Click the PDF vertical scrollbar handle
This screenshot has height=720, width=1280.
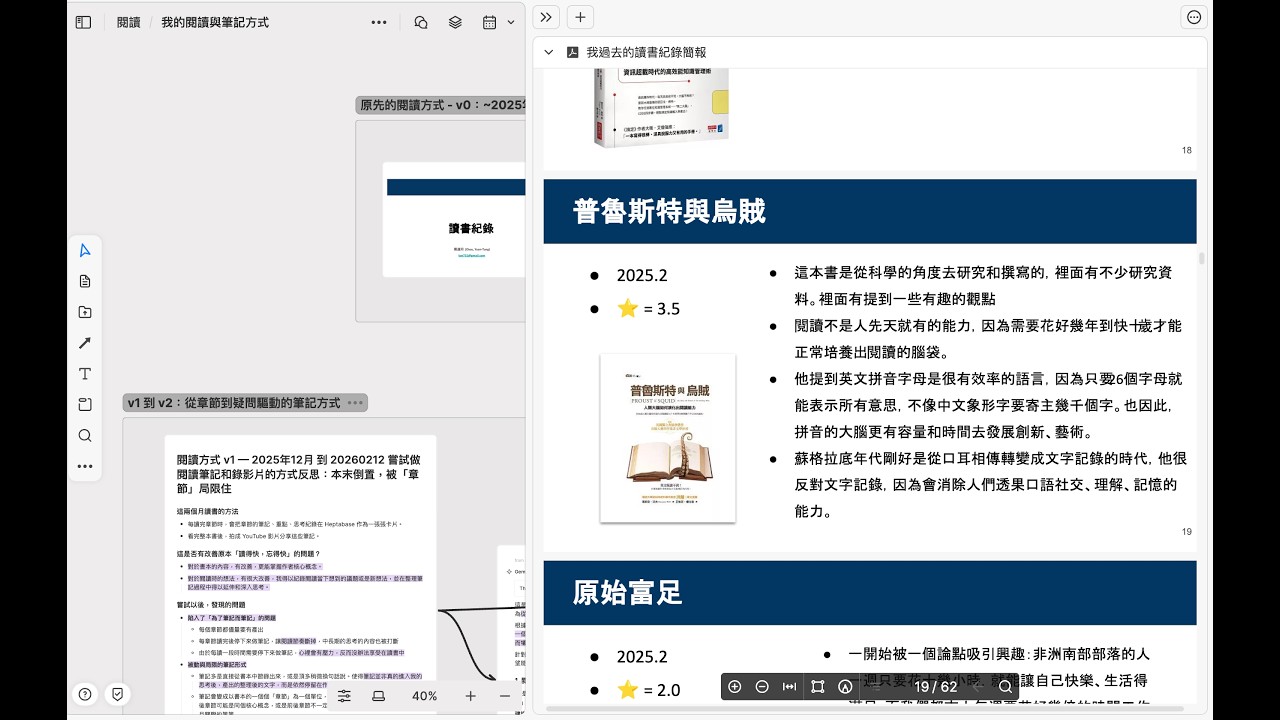pos(1201,258)
